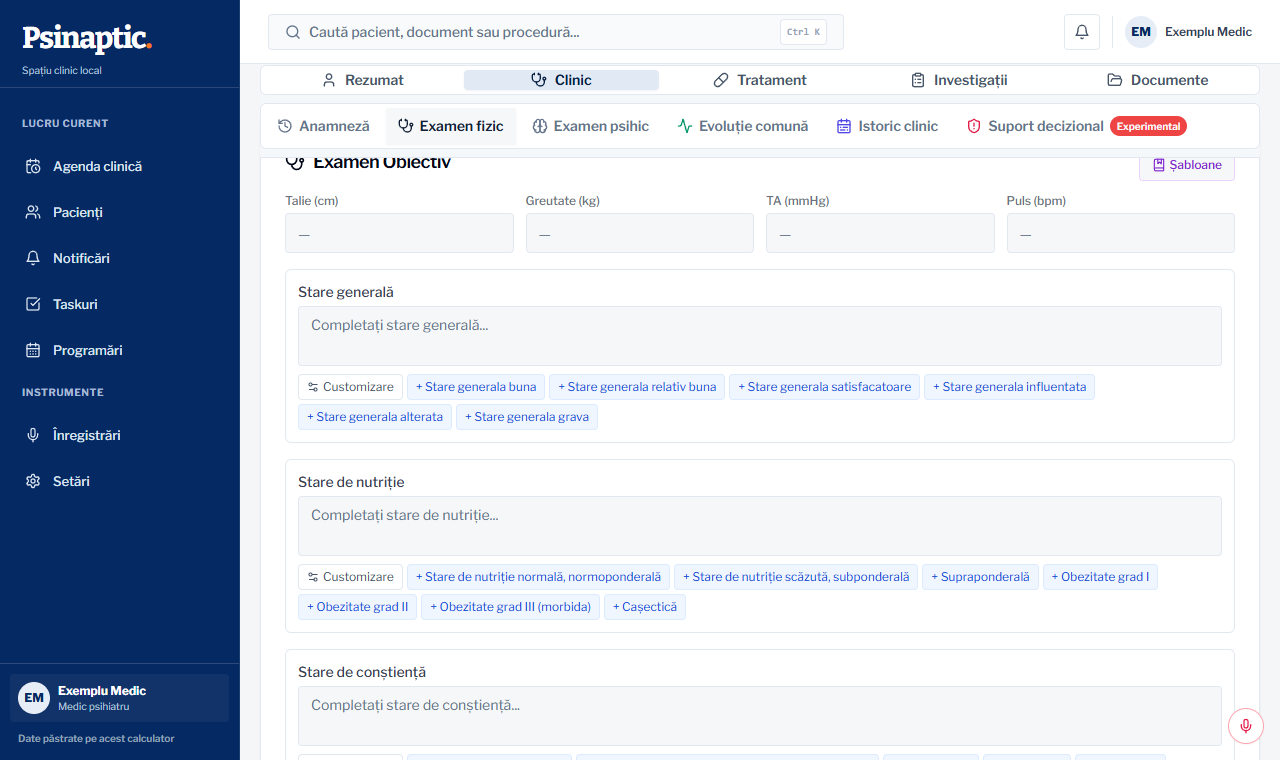
Task: Click the notification bell icon in header
Action: pyautogui.click(x=1082, y=32)
